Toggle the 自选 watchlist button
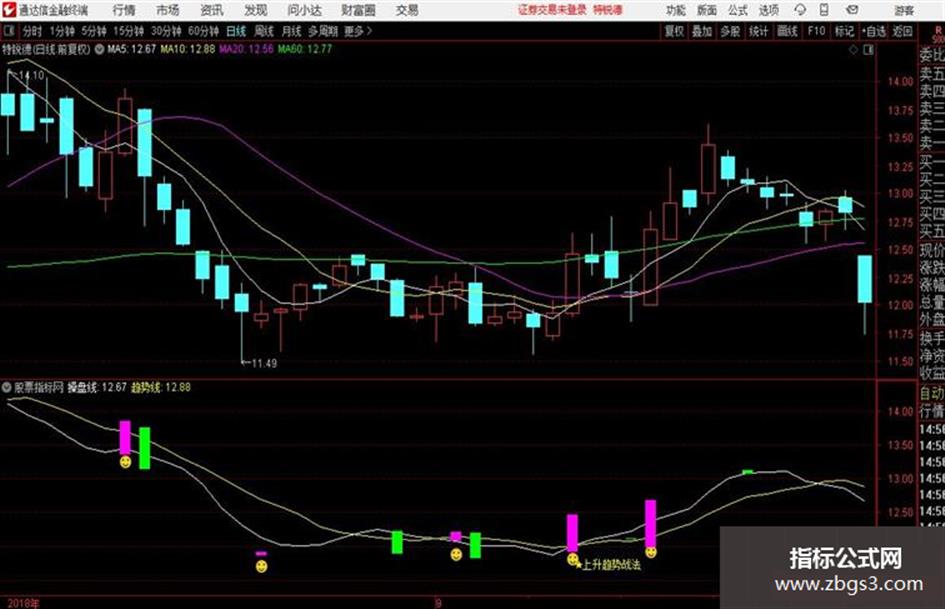This screenshot has width=945, height=609. (x=873, y=31)
